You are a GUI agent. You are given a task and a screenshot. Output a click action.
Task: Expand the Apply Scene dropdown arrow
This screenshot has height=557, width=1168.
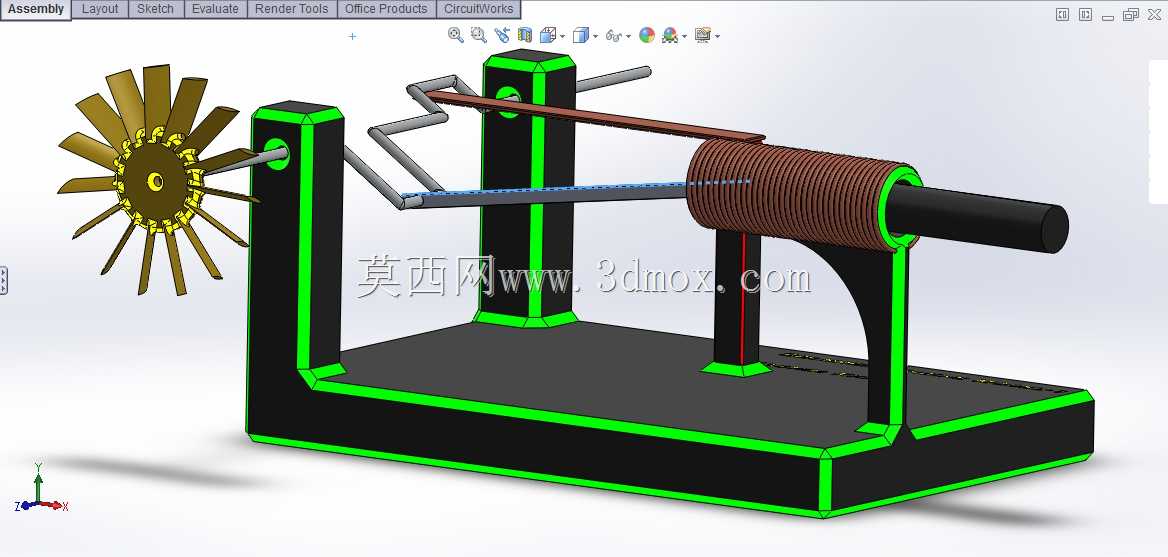click(684, 36)
